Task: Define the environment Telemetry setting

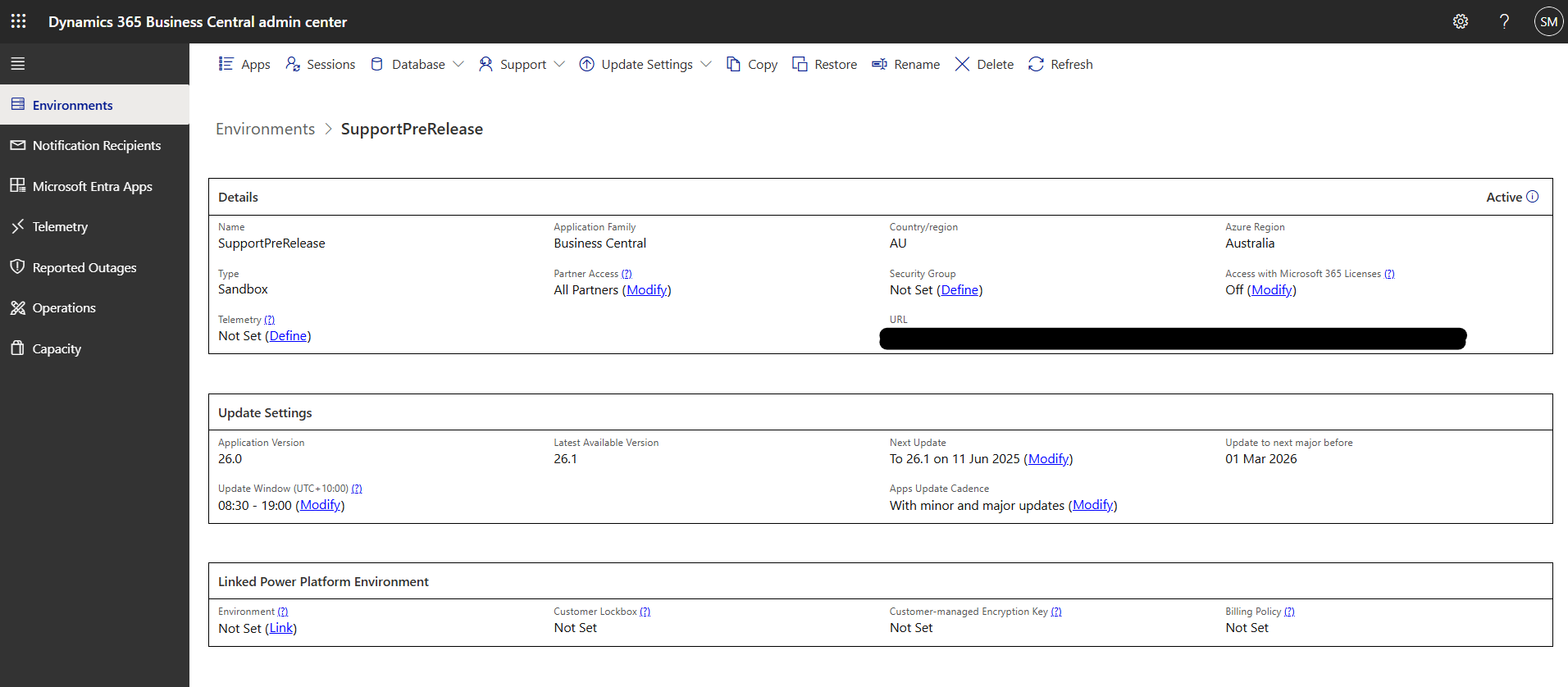Action: pyautogui.click(x=288, y=335)
